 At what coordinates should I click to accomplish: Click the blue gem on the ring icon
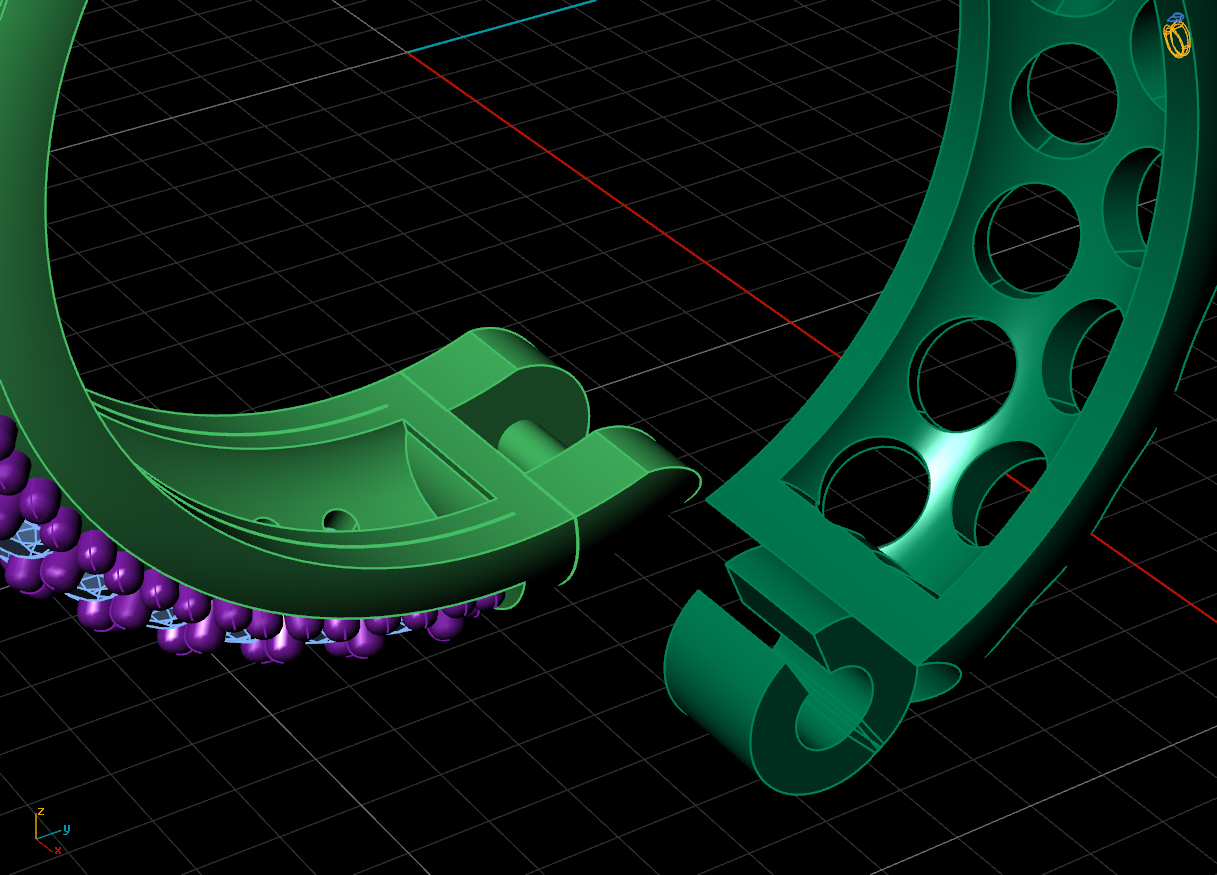(x=1175, y=17)
